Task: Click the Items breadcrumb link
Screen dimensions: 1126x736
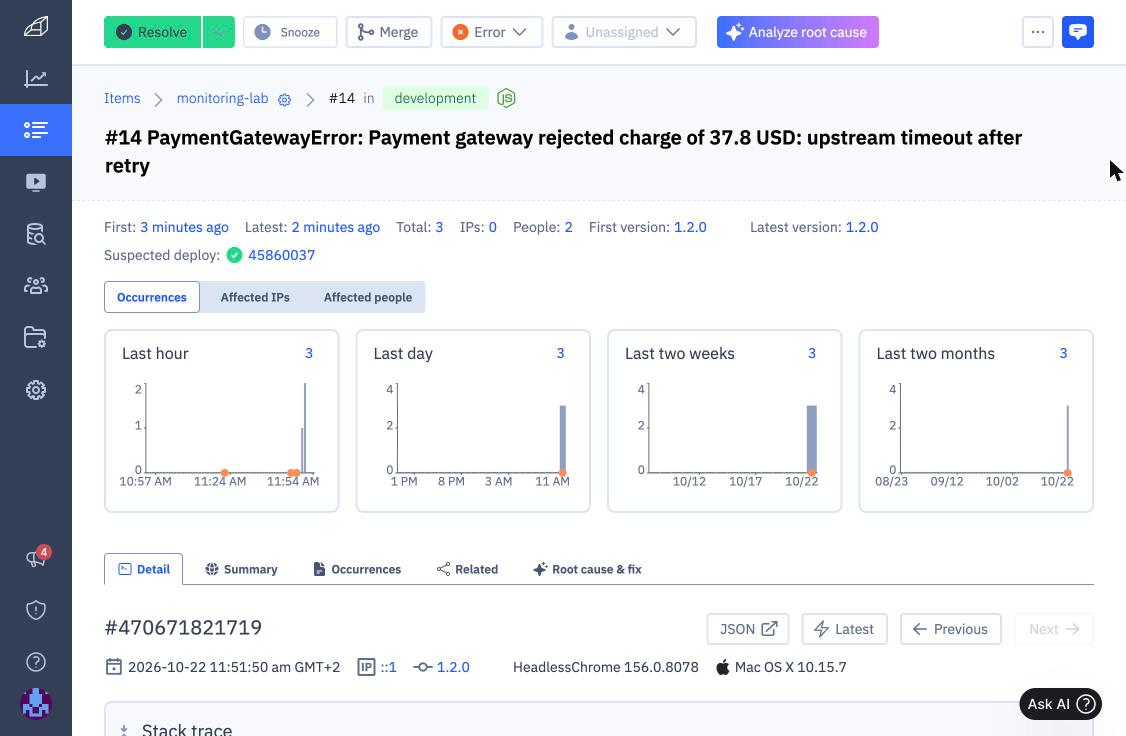Action: 122,98
